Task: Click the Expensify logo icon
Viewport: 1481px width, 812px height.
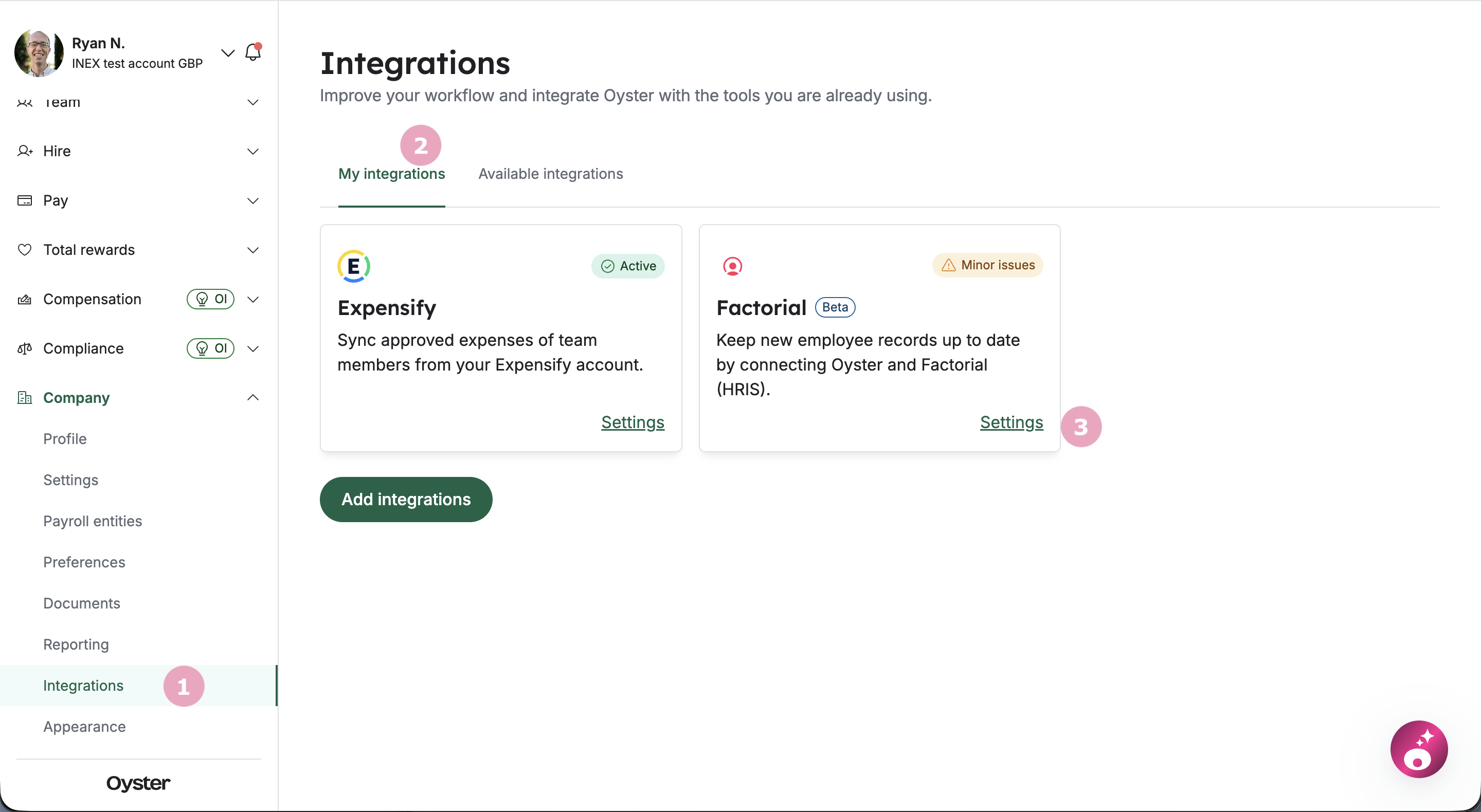Action: tap(354, 266)
